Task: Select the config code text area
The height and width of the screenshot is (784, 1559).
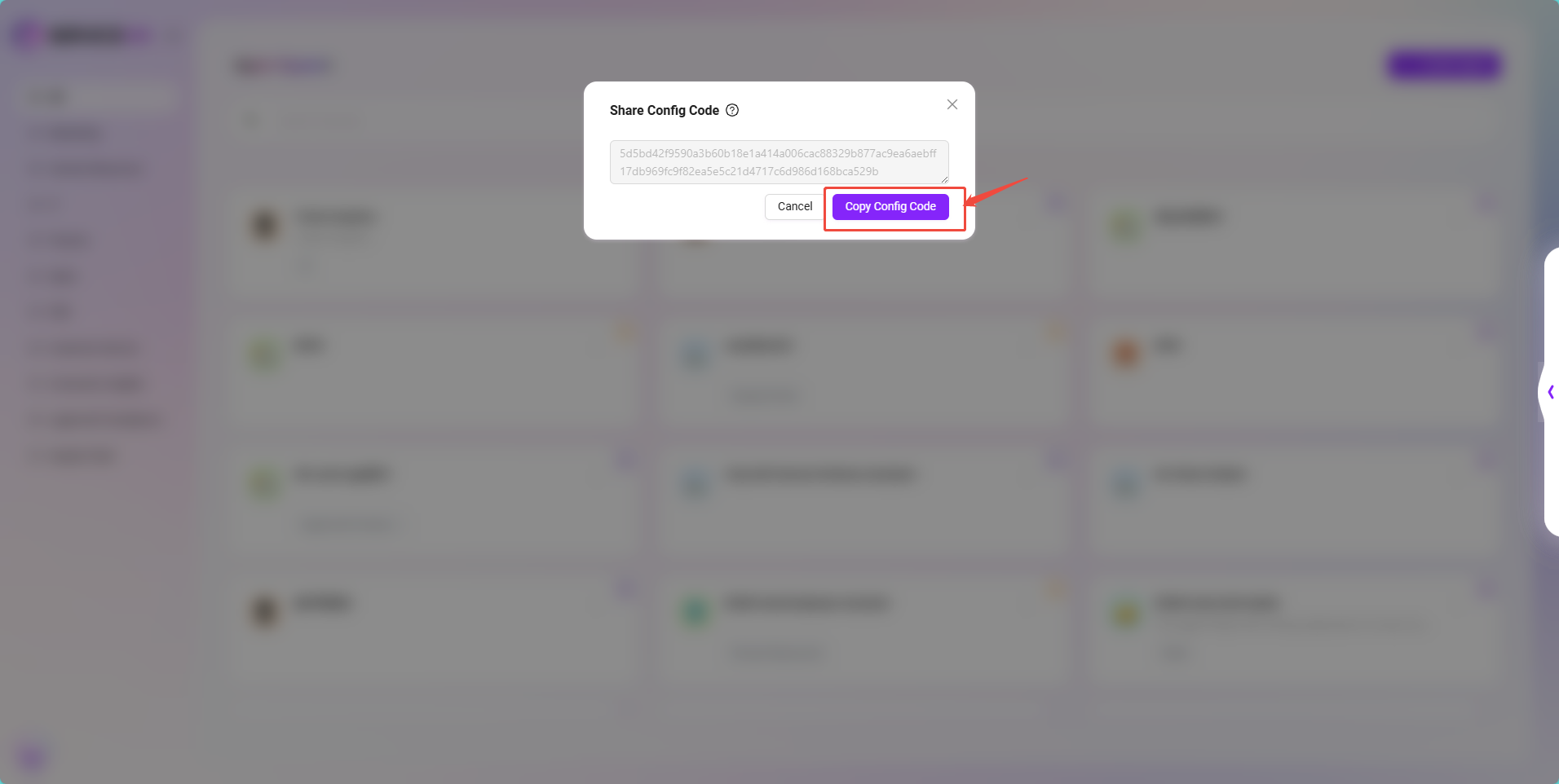Action: 779,162
